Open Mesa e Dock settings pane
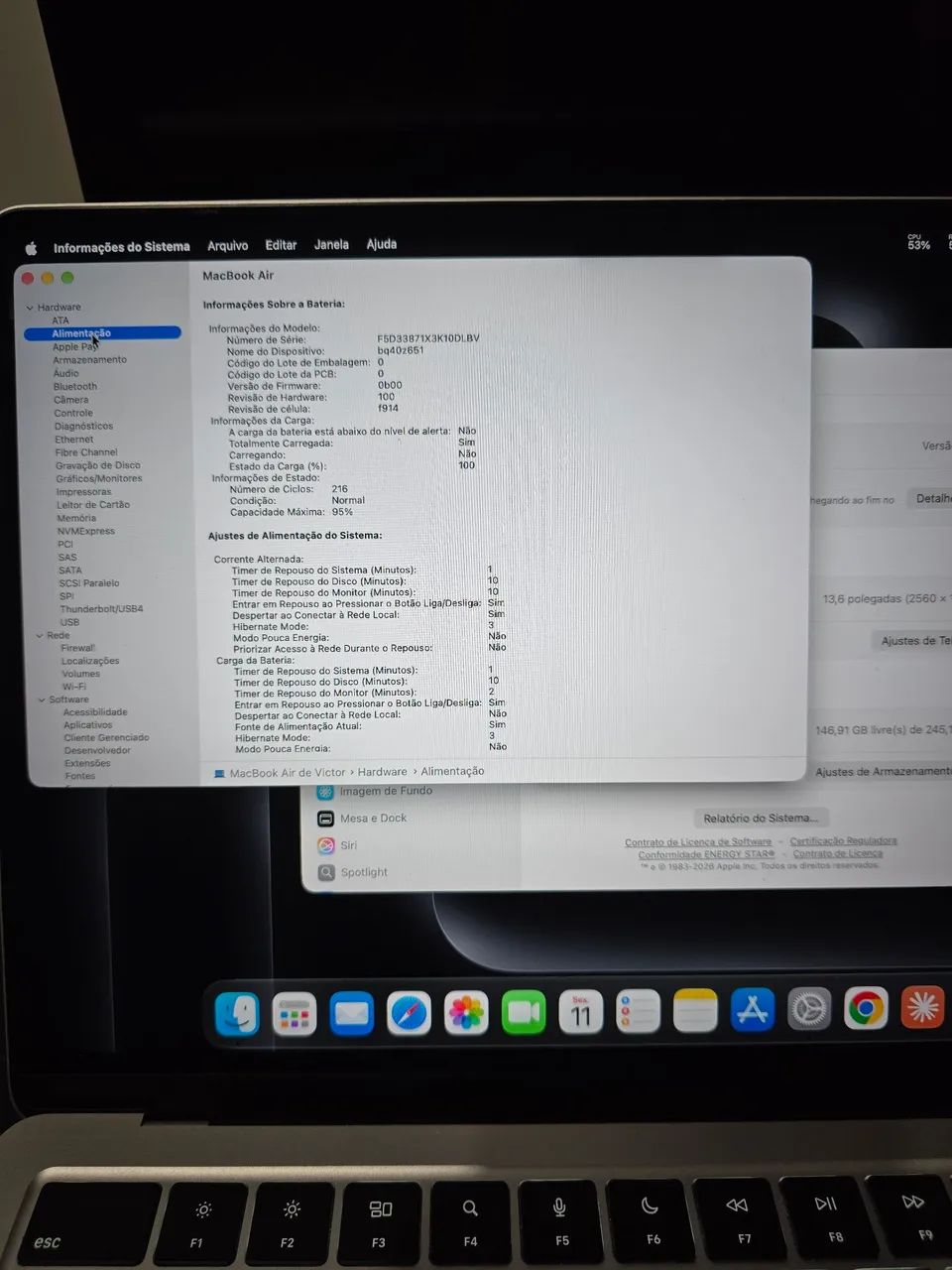 point(373,819)
